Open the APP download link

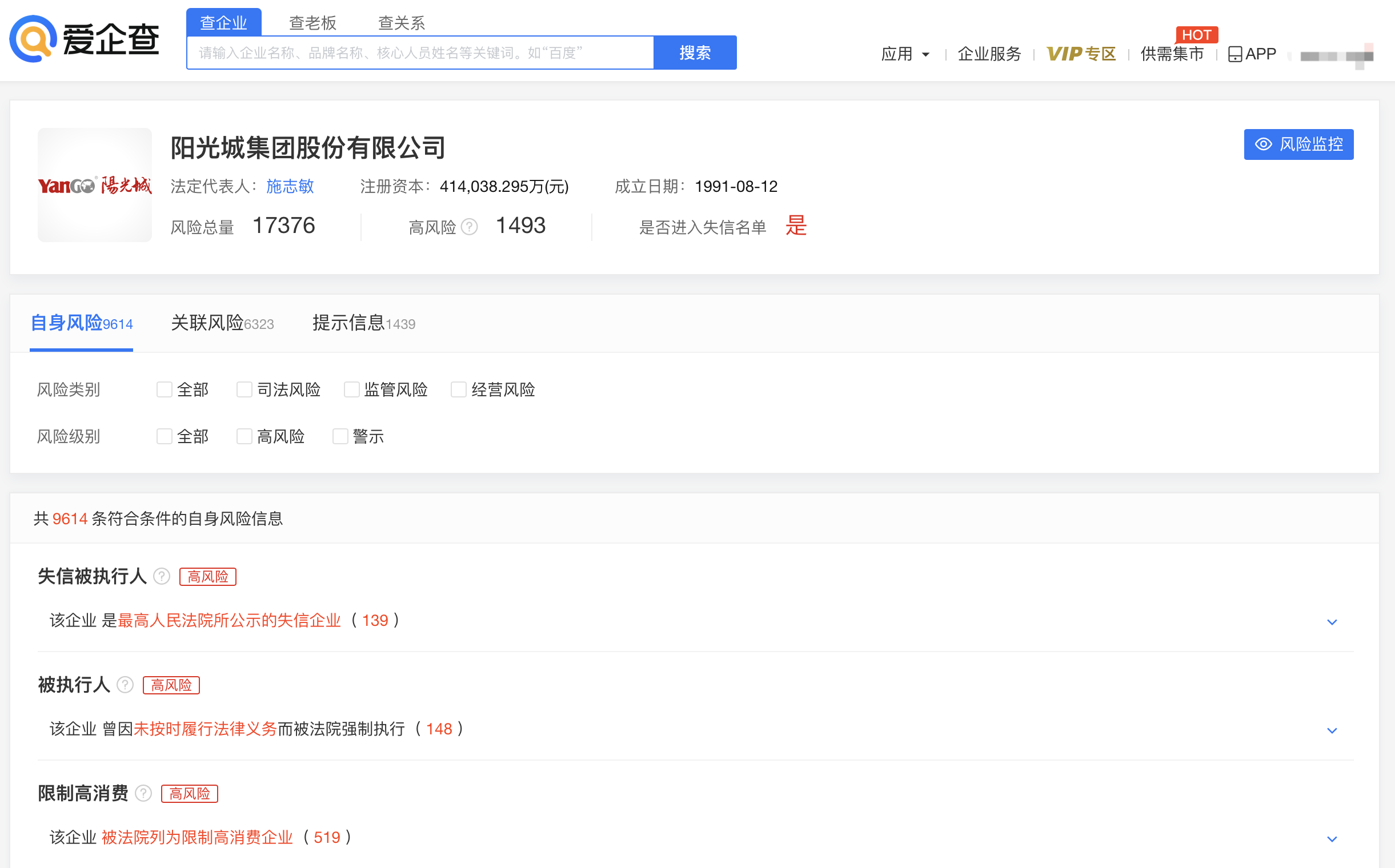pyautogui.click(x=1252, y=54)
